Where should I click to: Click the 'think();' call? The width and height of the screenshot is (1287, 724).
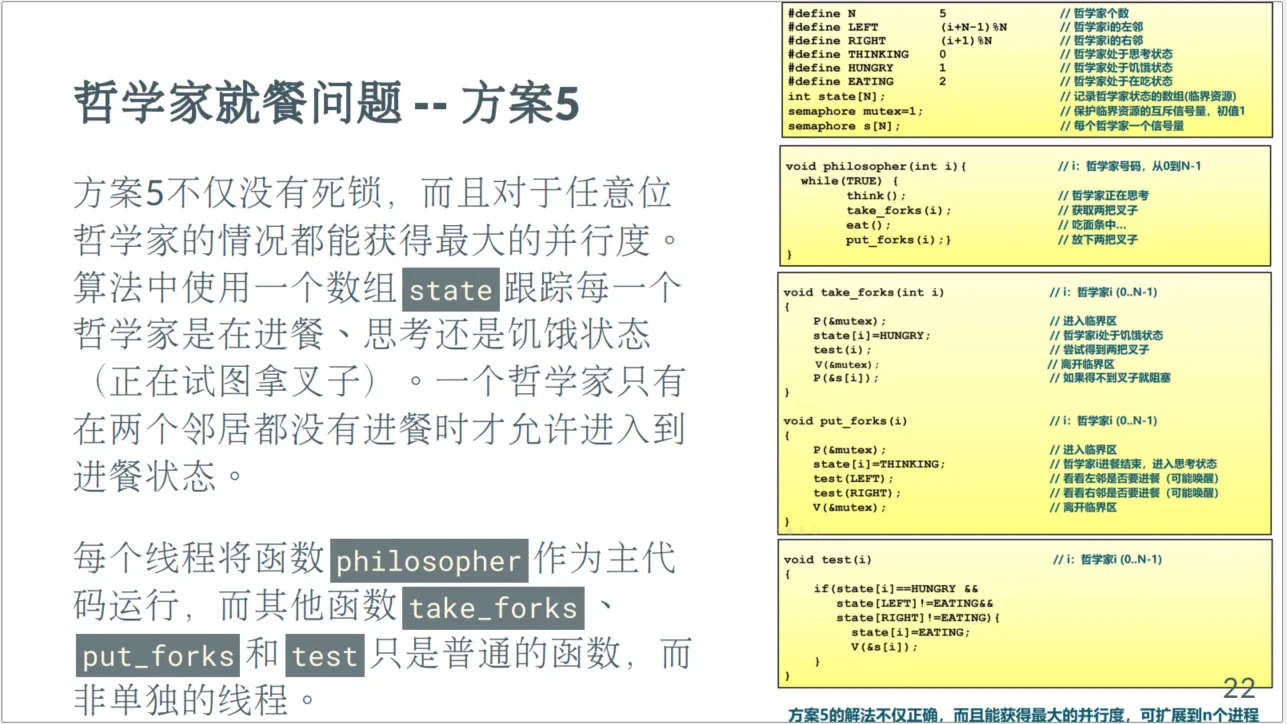pyautogui.click(x=877, y=196)
